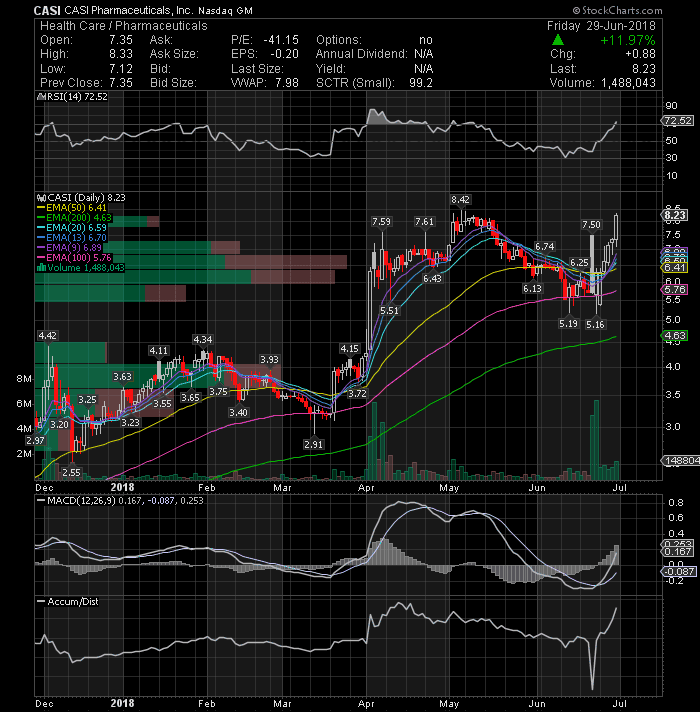Click the yellow 6.41 axis tag

675,268
